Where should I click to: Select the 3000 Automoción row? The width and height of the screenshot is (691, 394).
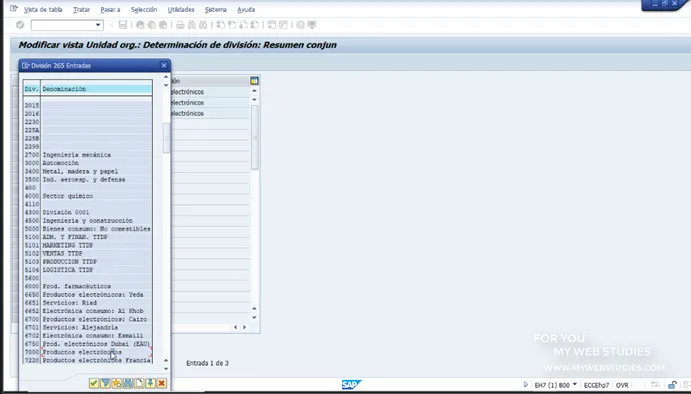tap(88, 163)
